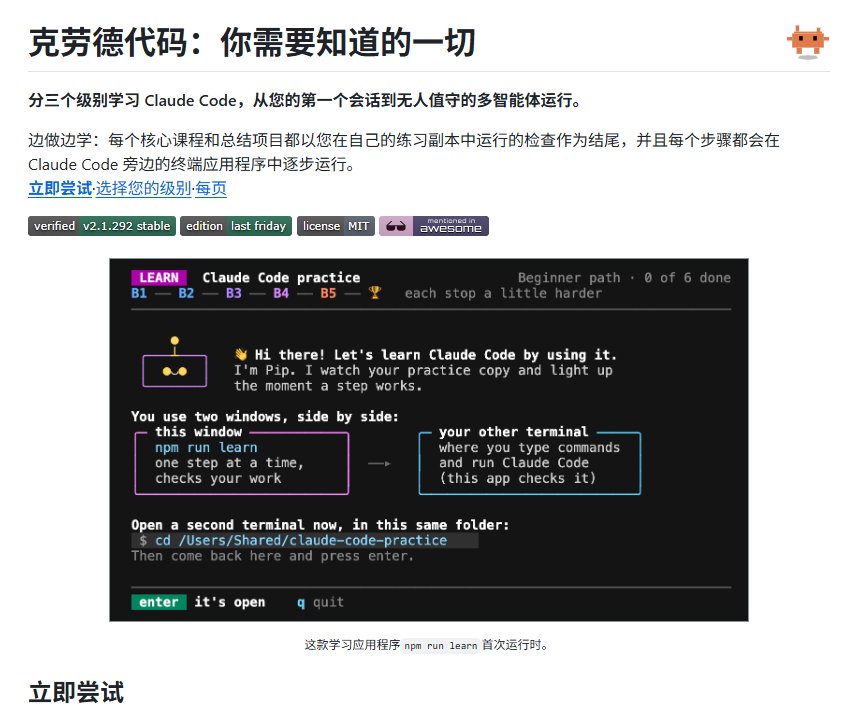Click the B1 step marker
Screen dimensions: 842x712
pyautogui.click(x=139, y=293)
